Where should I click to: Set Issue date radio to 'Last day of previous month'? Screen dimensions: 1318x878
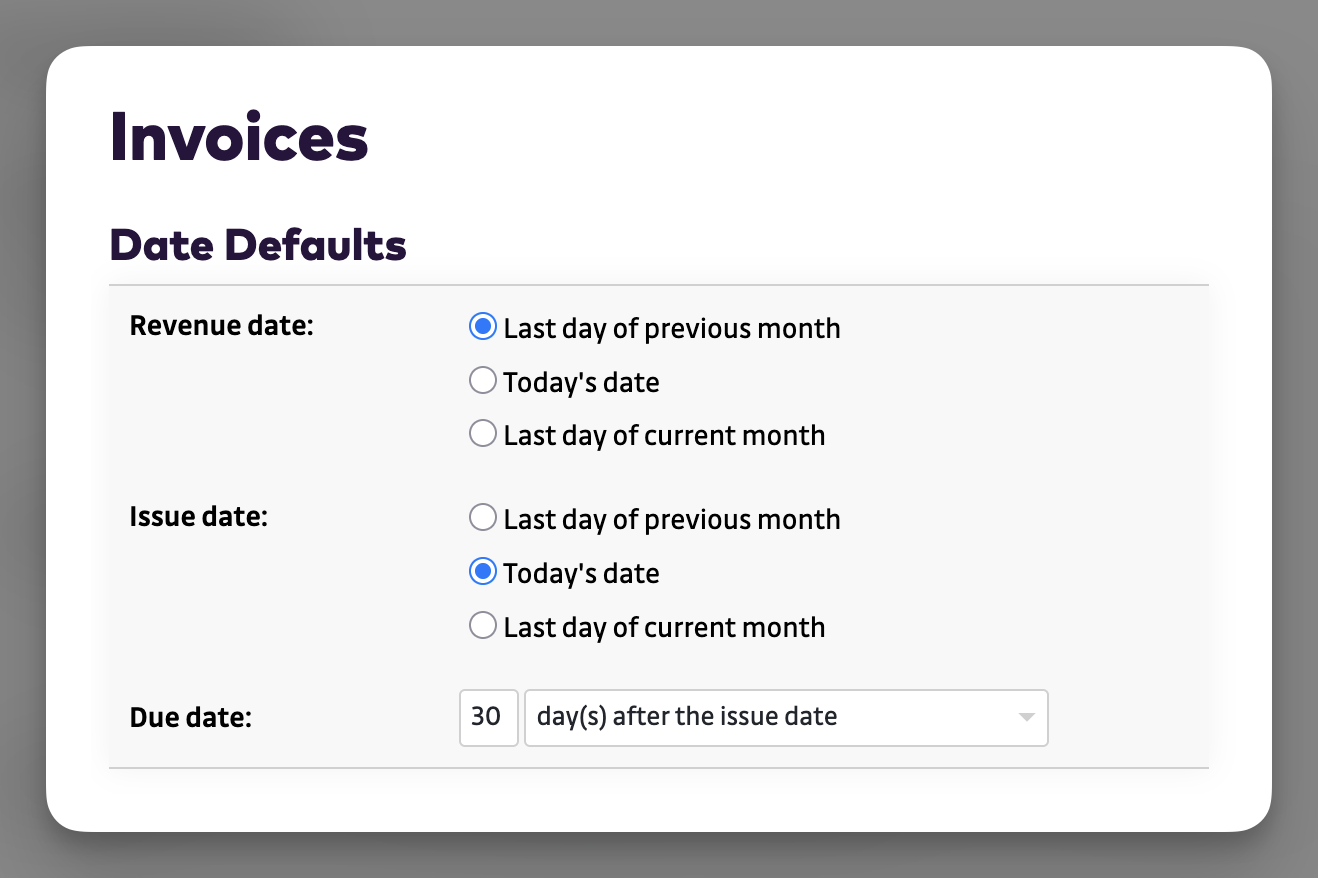coord(483,518)
